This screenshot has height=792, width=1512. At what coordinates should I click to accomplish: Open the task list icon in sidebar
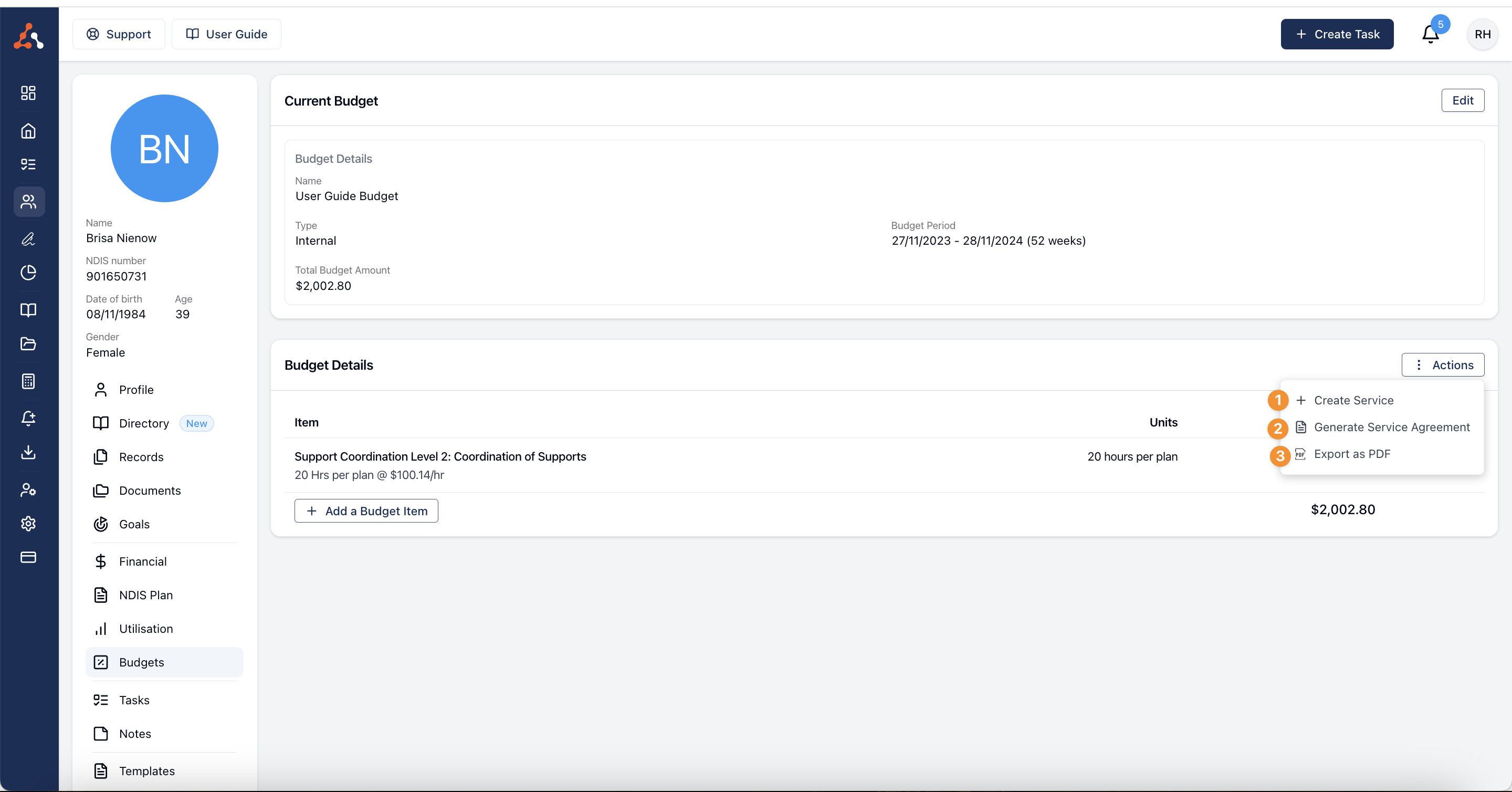pos(28,164)
